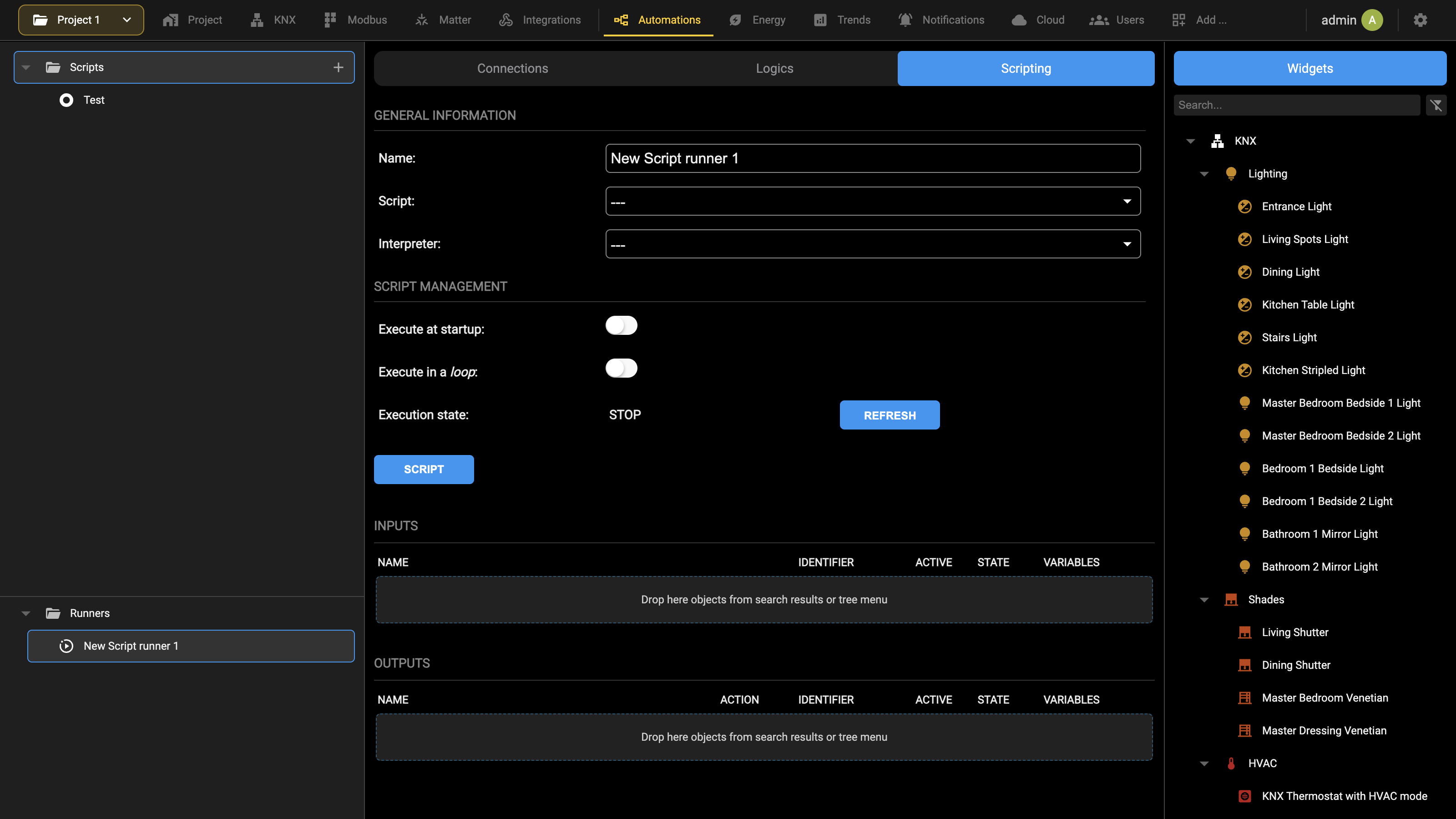Open the Interpreter dropdown

pyautogui.click(x=873, y=244)
